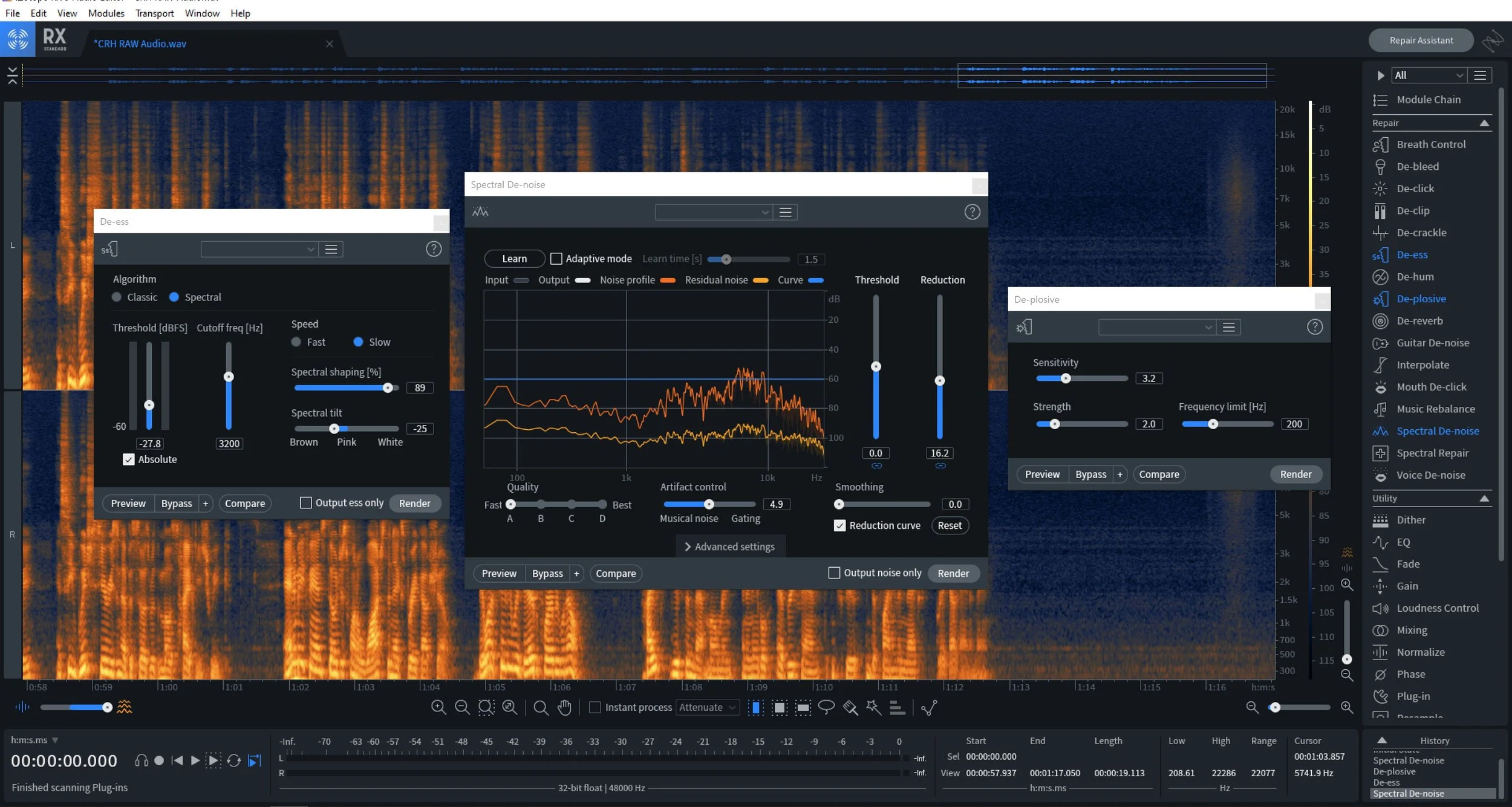1512x807 pixels.
Task: Toggle the Instant process checkbox
Action: coord(595,707)
